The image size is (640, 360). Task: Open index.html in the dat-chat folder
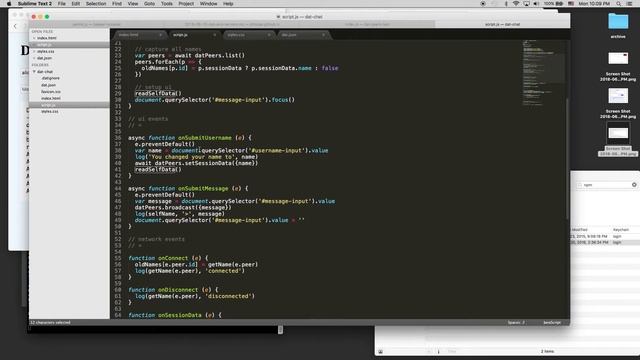[51, 98]
